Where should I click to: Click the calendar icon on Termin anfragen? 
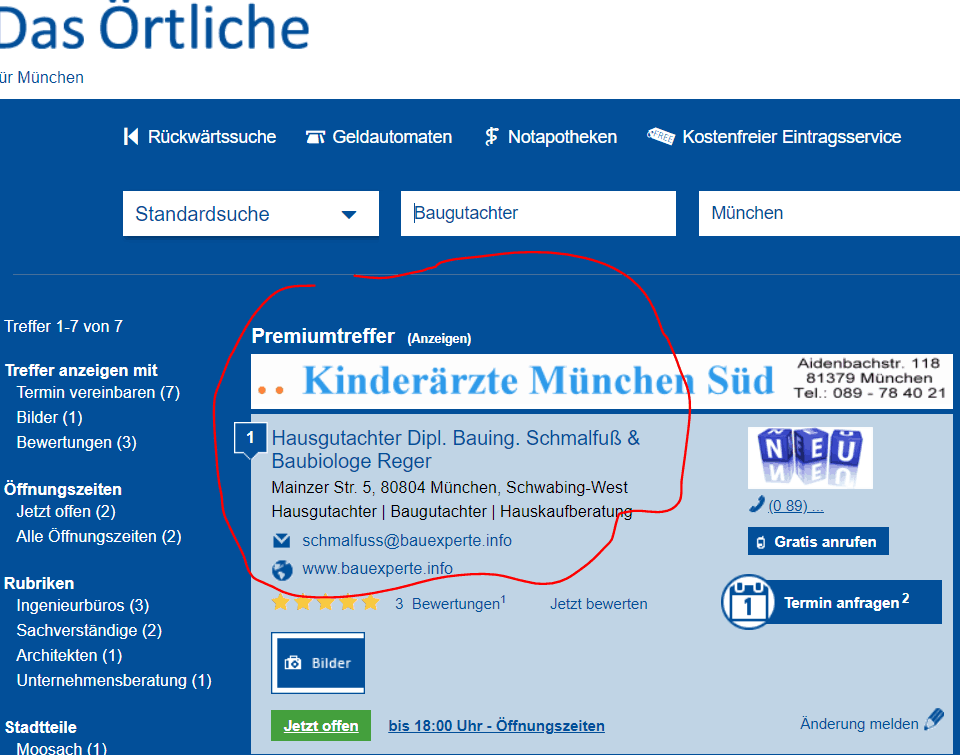click(x=747, y=603)
